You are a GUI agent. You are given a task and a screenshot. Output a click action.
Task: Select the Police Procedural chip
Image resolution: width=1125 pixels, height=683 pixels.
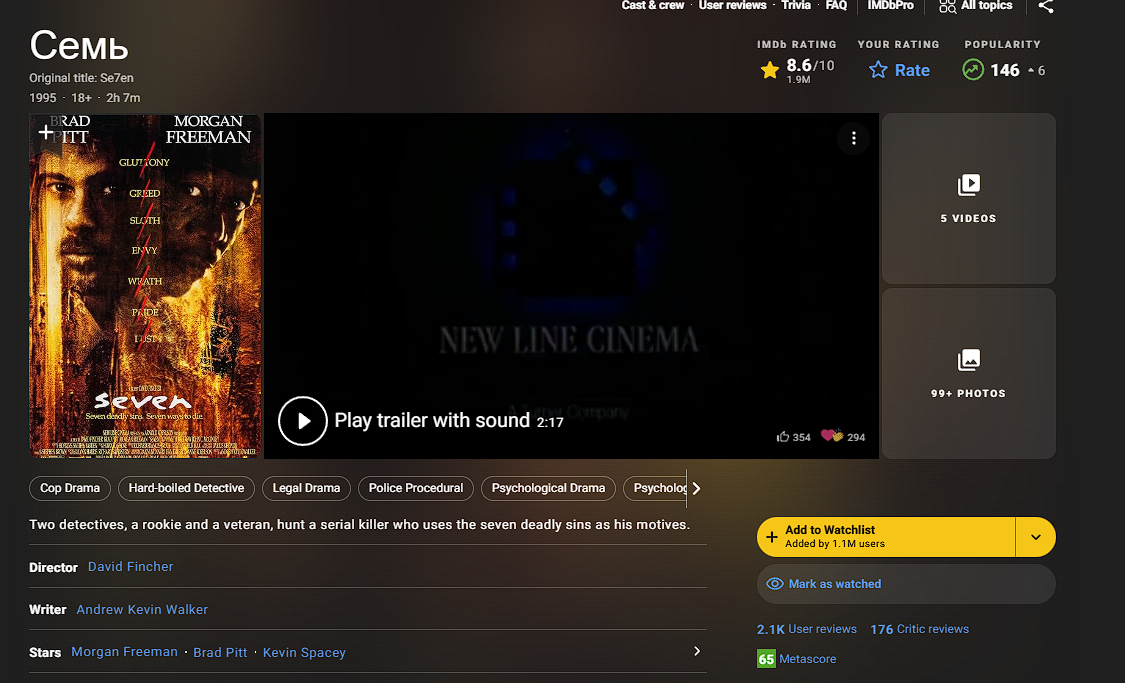click(416, 488)
